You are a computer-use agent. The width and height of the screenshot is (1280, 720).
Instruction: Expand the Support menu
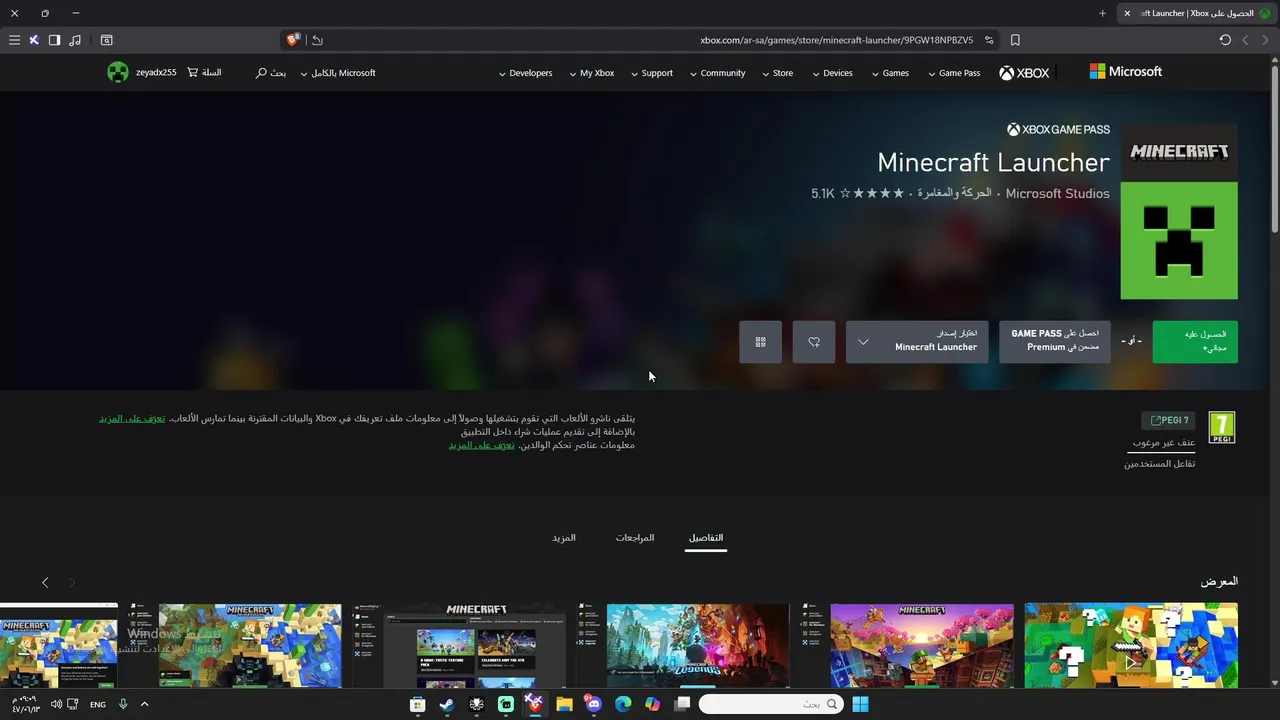[652, 73]
